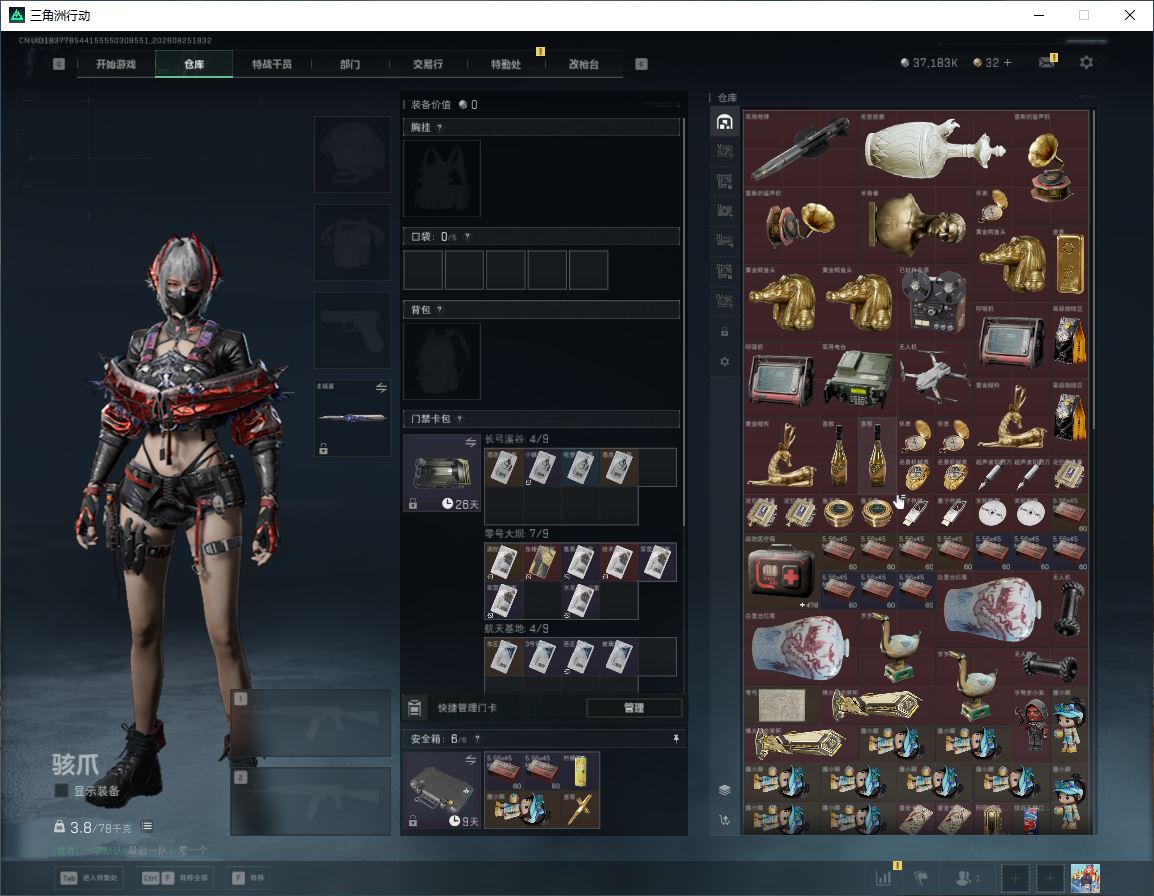Toggle the pin icon on 安全箱 header

pyautogui.click(x=676, y=738)
